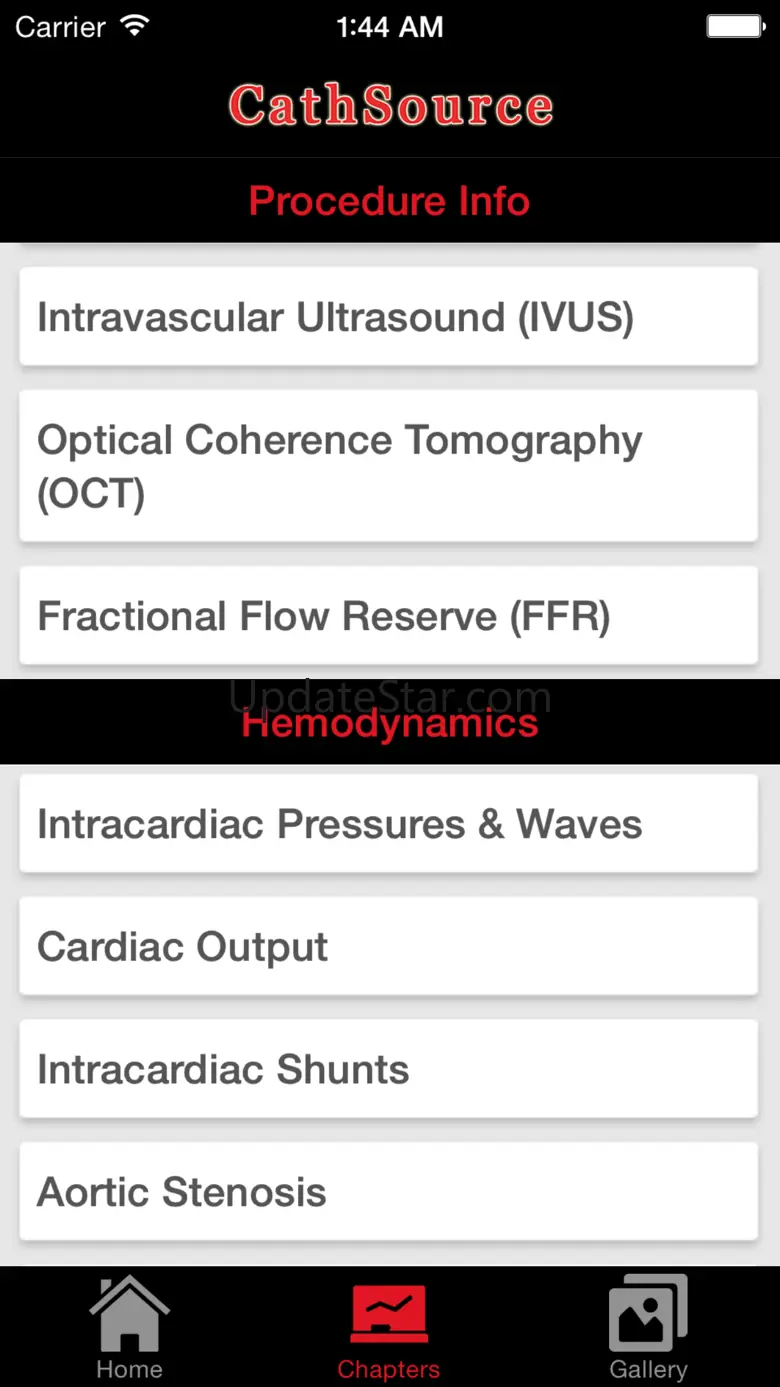Open Intravascular Ultrasound (IVUS) chapter
Image resolution: width=780 pixels, height=1387 pixels.
pos(388,317)
